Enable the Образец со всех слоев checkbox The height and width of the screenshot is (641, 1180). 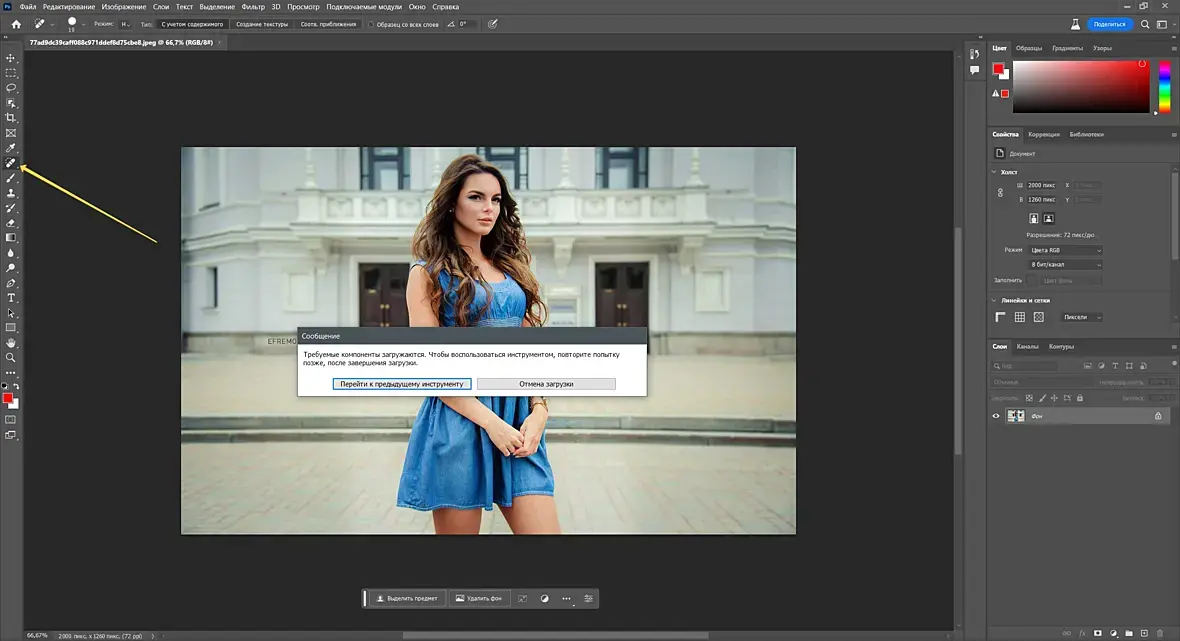(372, 24)
